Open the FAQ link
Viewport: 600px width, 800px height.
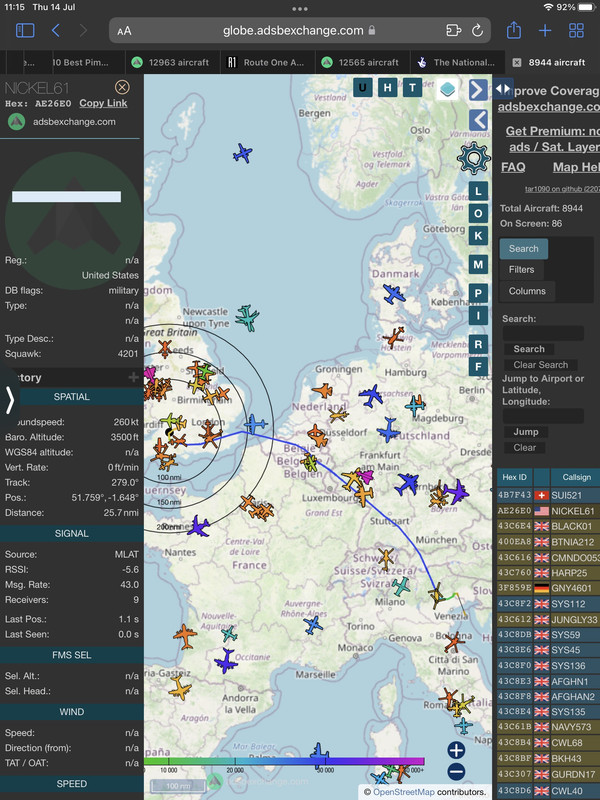[x=513, y=167]
